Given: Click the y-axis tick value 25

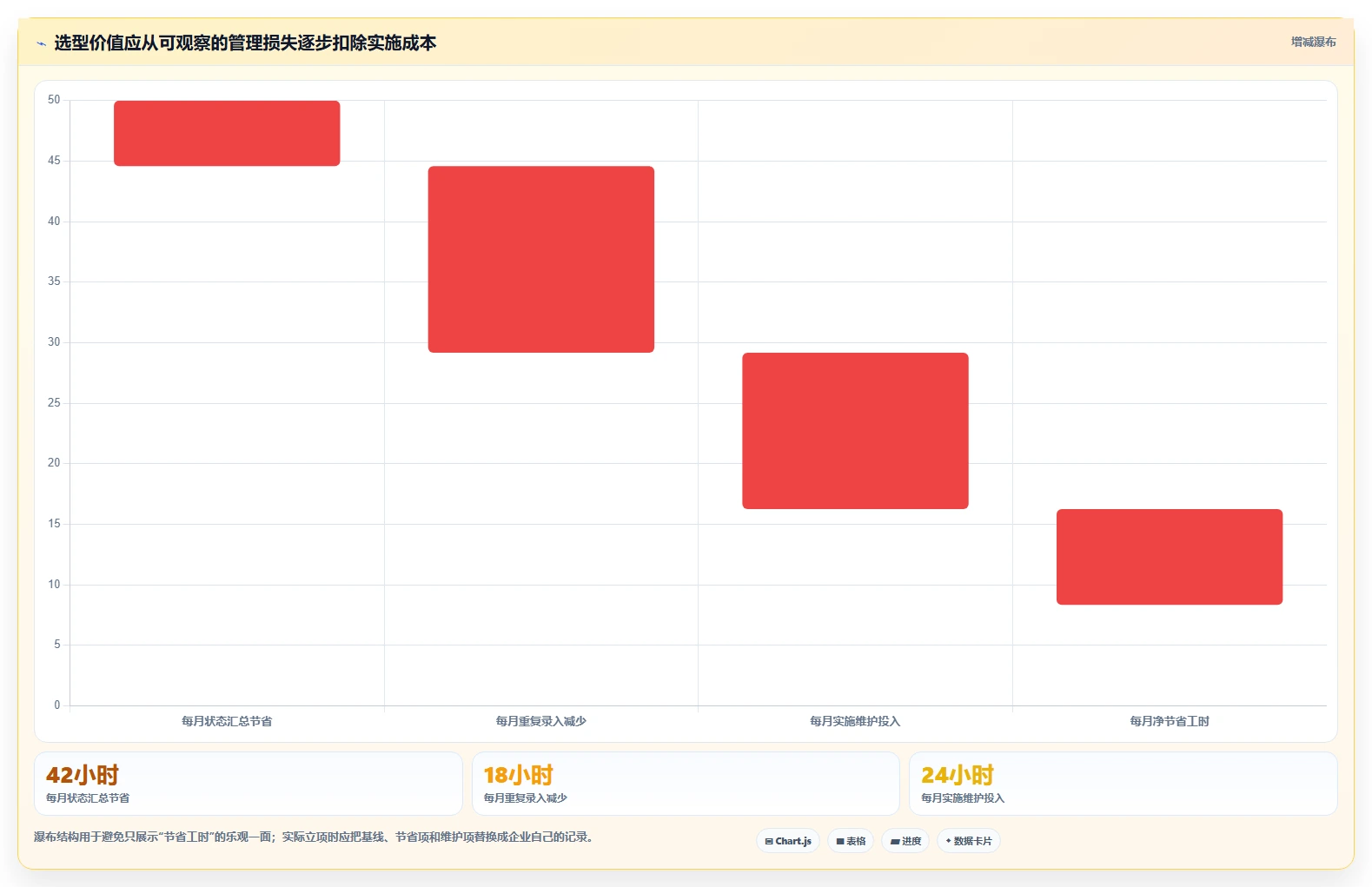Looking at the screenshot, I should (x=54, y=403).
